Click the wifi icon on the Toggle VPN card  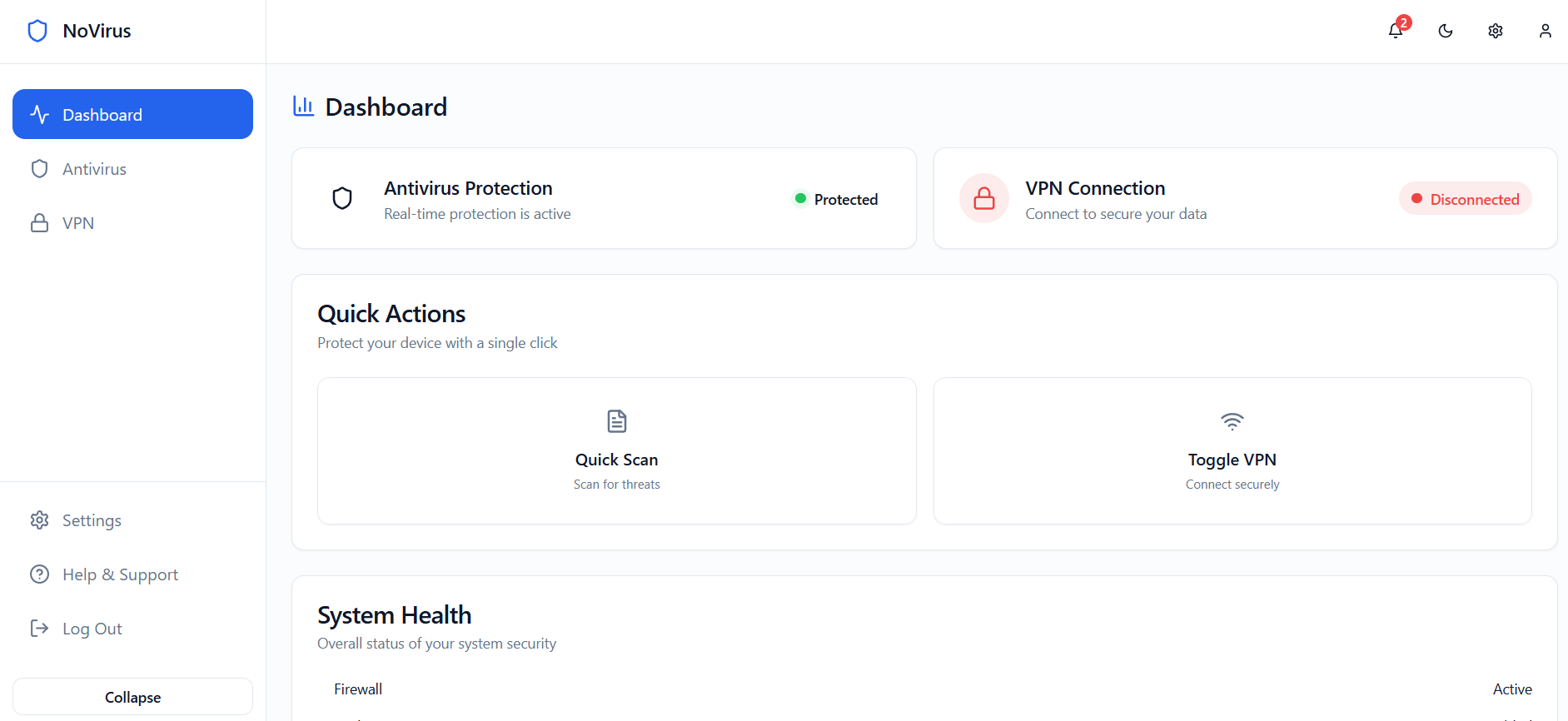tap(1232, 421)
